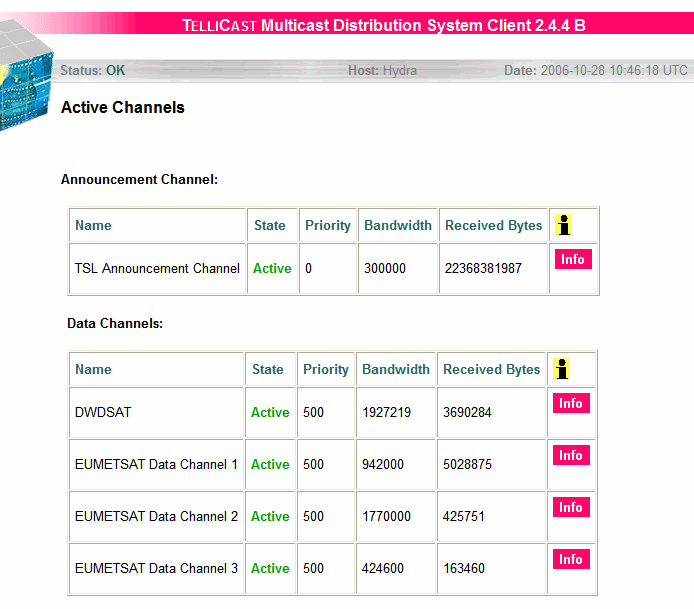Viewport: 694px width, 609px height.
Task: Click bandwidth value 1770000
Action: [x=386, y=516]
